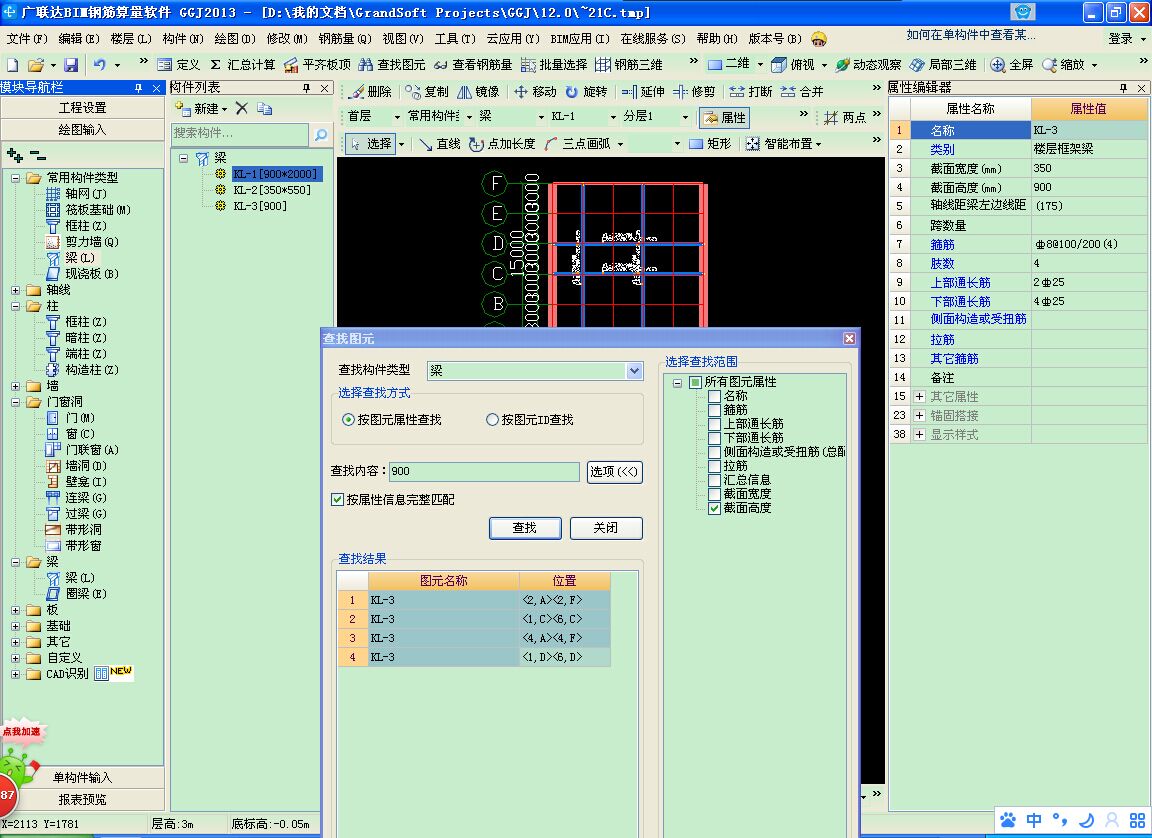
Task: Select the 直线 line drawing tool
Action: (x=440, y=144)
